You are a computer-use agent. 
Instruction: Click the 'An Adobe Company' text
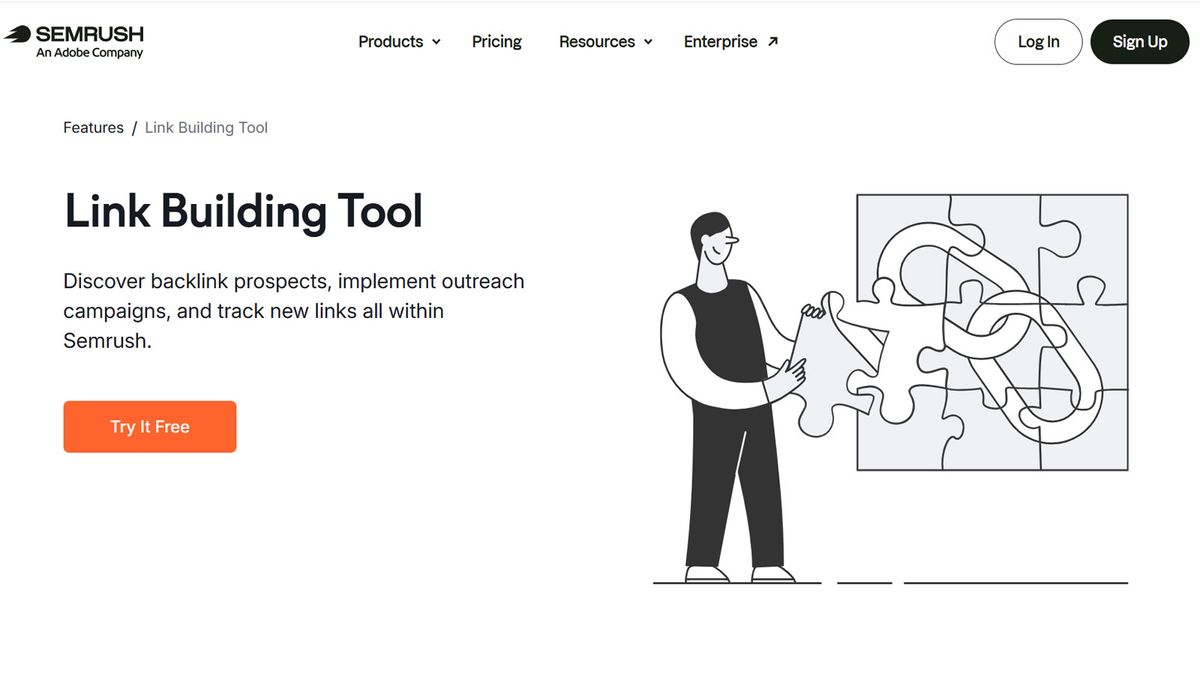click(90, 53)
